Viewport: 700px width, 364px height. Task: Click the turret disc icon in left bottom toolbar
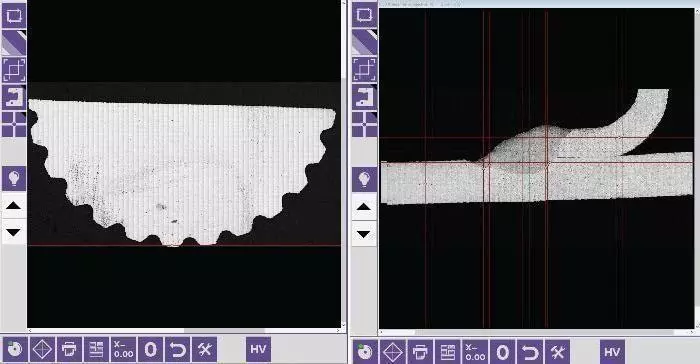15,349
